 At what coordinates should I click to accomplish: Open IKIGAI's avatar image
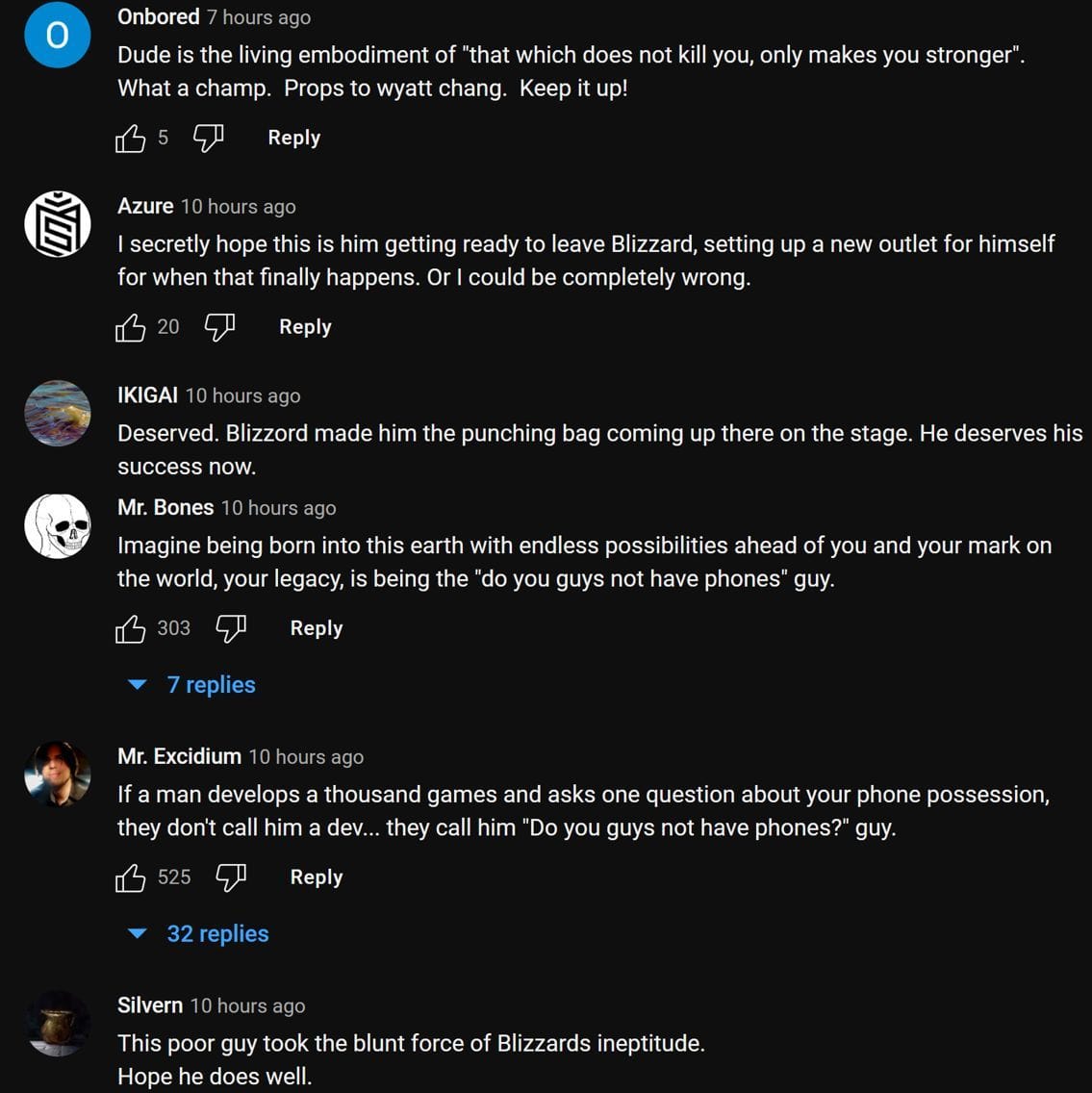coord(58,413)
